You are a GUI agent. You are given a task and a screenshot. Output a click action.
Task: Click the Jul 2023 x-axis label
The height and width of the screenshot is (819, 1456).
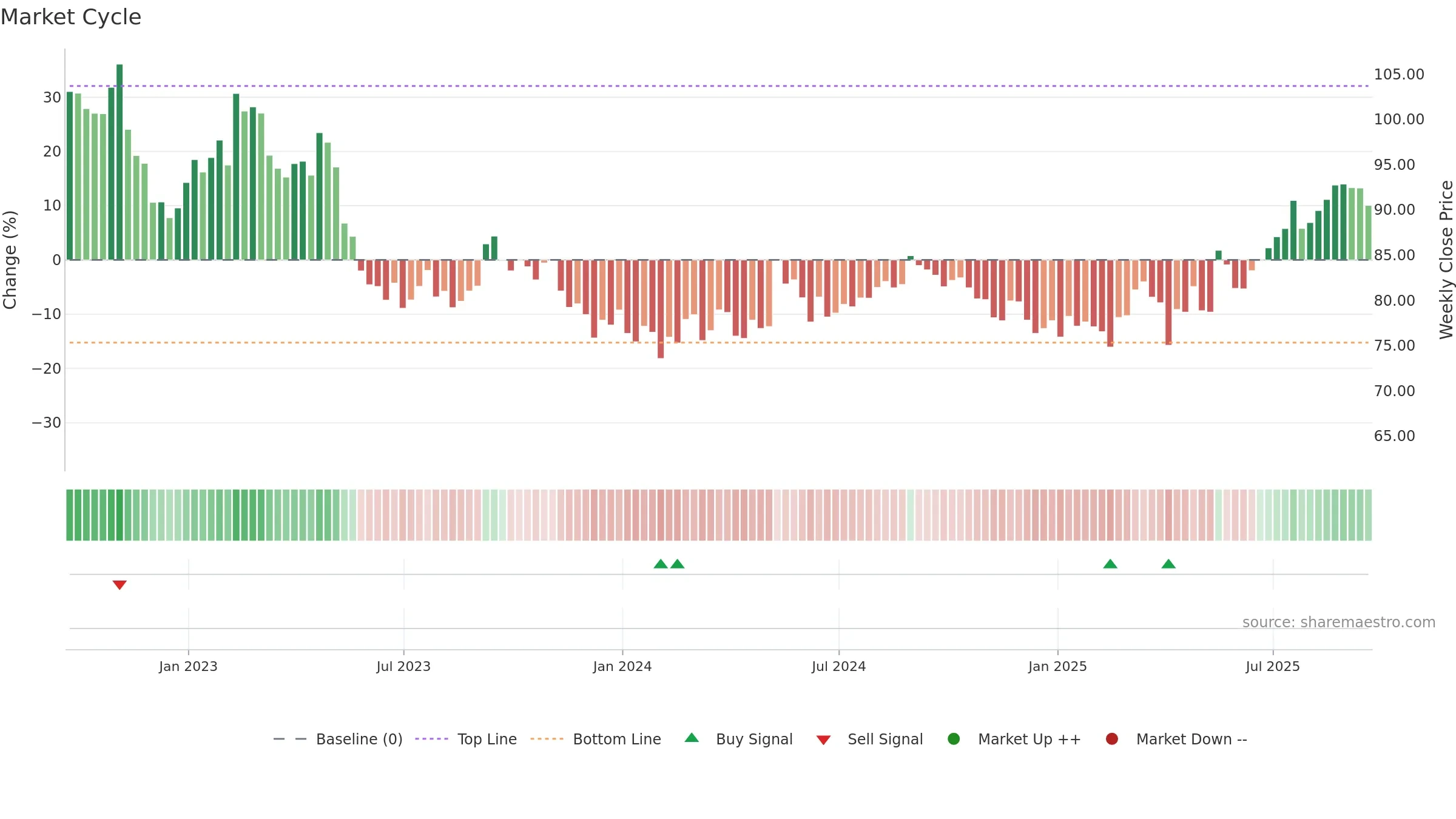point(403,666)
